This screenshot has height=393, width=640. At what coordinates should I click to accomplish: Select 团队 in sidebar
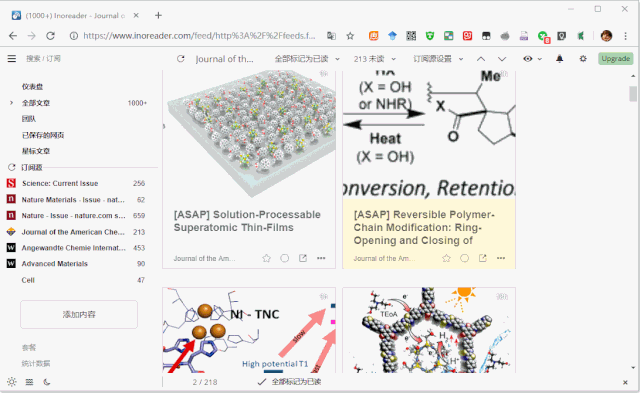pos(29,119)
